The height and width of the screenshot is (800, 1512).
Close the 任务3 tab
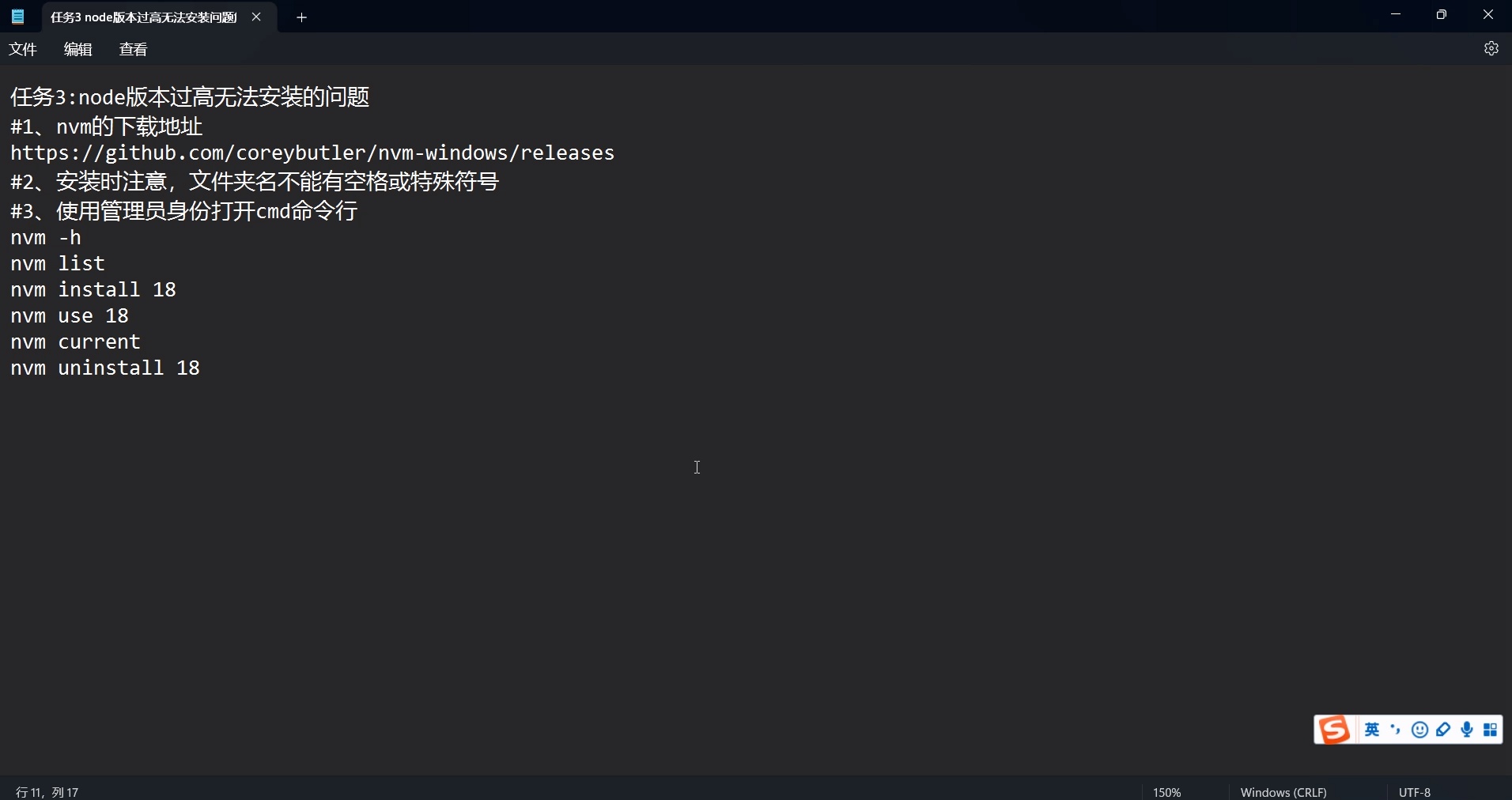pos(256,17)
